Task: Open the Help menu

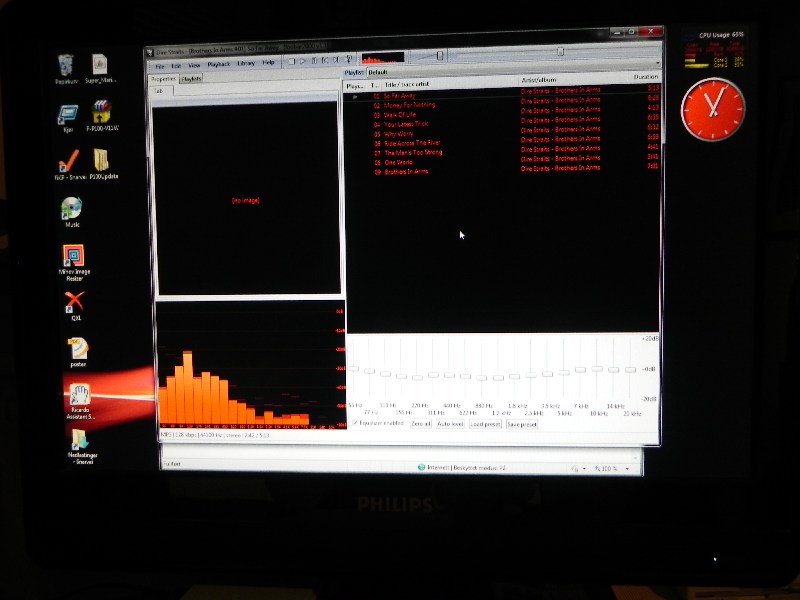Action: [268, 62]
